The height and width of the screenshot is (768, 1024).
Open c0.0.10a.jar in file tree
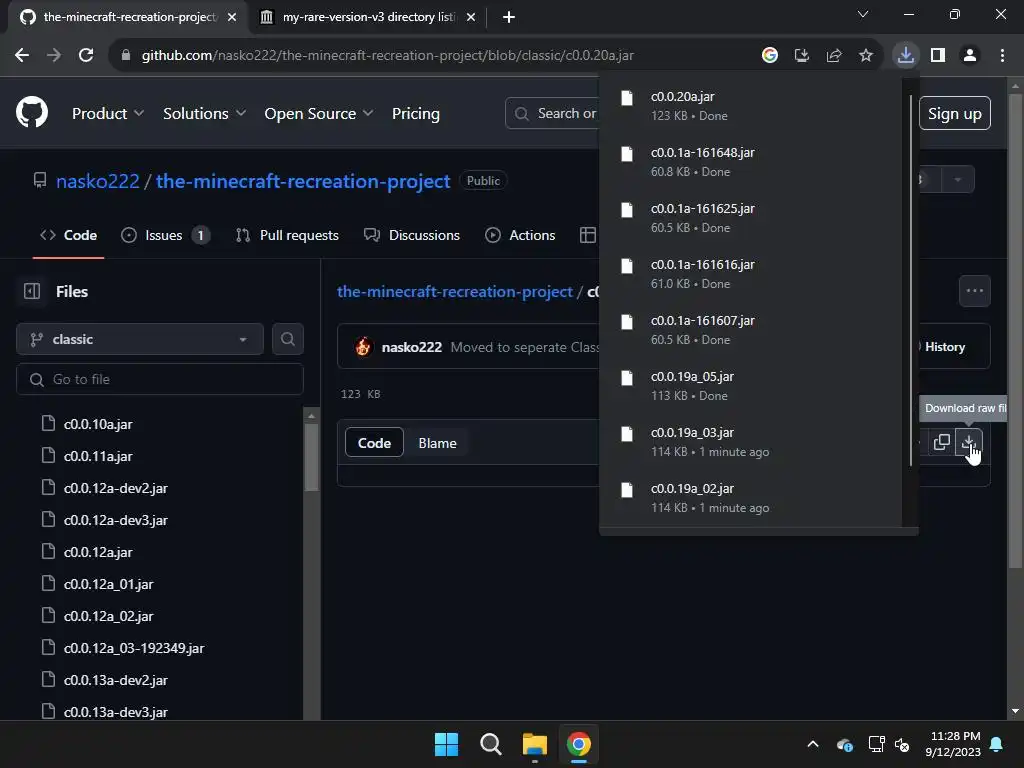pyautogui.click(x=98, y=424)
